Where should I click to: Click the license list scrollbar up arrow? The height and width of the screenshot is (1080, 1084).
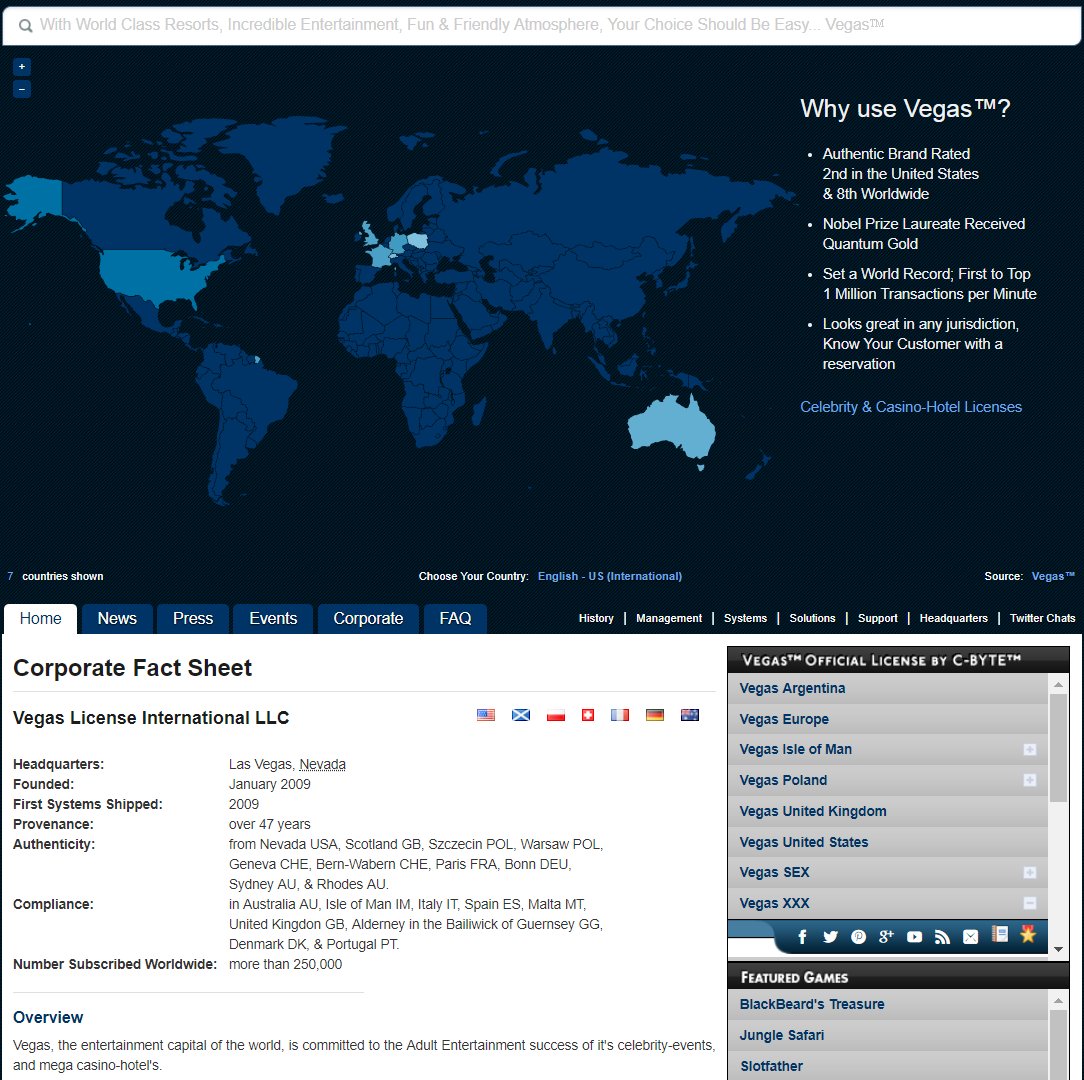(x=1058, y=685)
